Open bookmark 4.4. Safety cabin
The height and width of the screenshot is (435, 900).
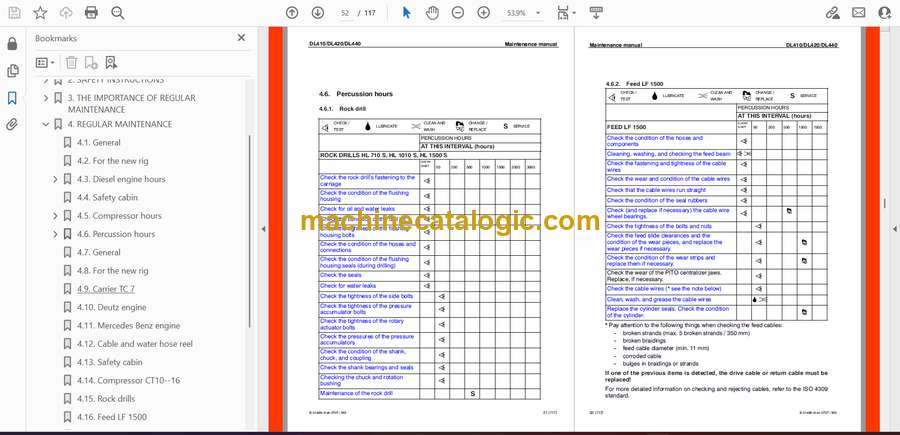(107, 197)
